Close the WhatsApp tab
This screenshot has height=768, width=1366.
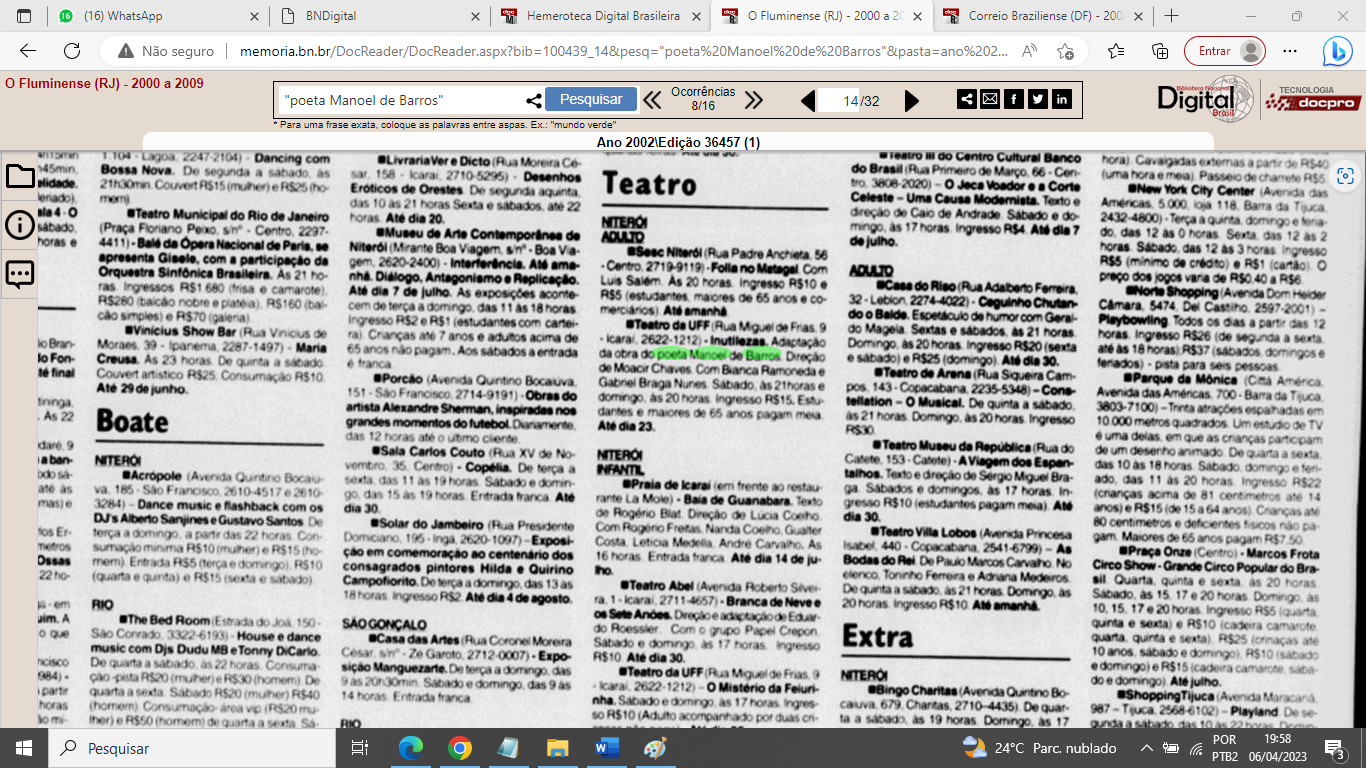click(253, 16)
